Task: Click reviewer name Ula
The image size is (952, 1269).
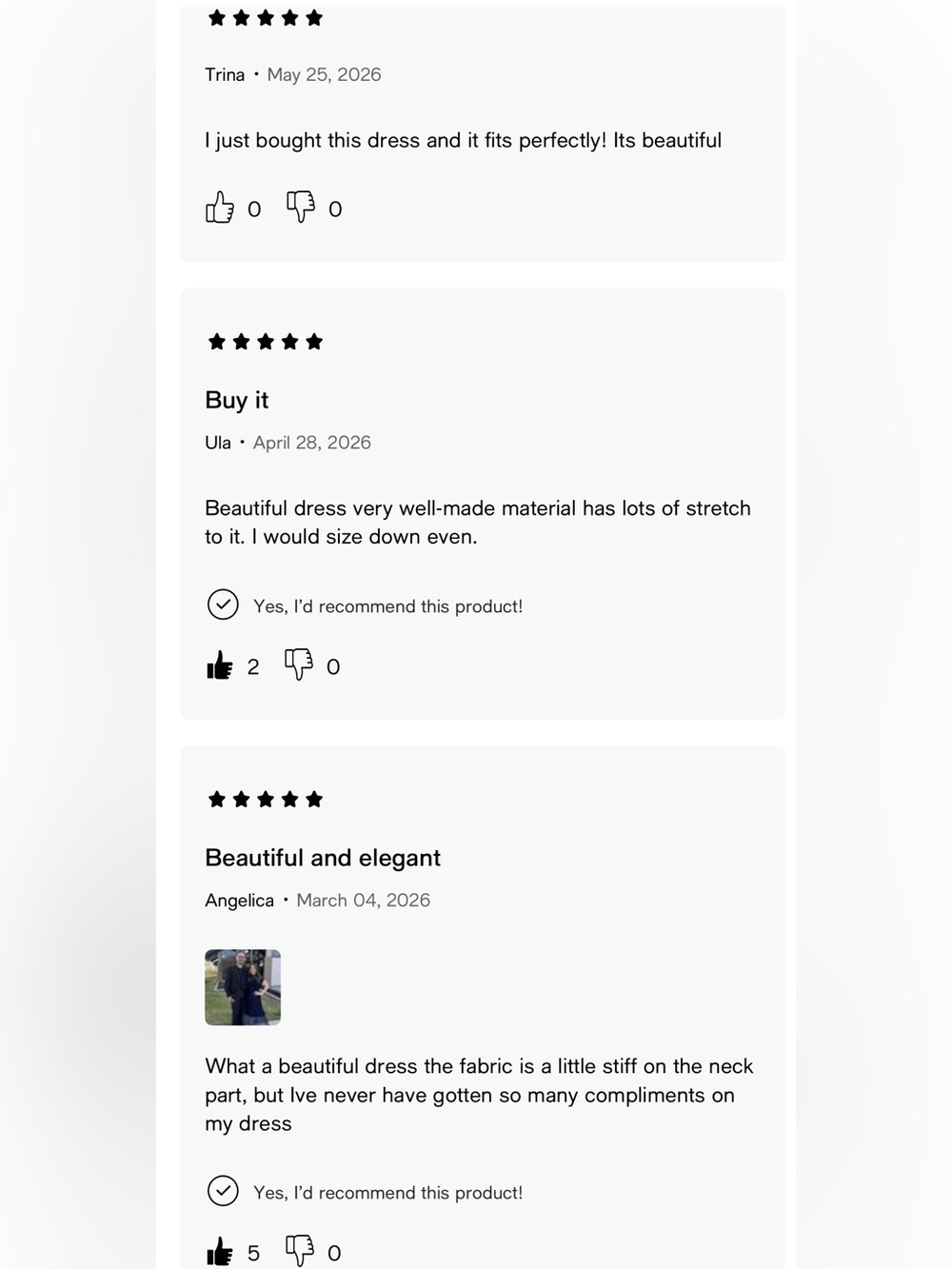Action: click(218, 443)
